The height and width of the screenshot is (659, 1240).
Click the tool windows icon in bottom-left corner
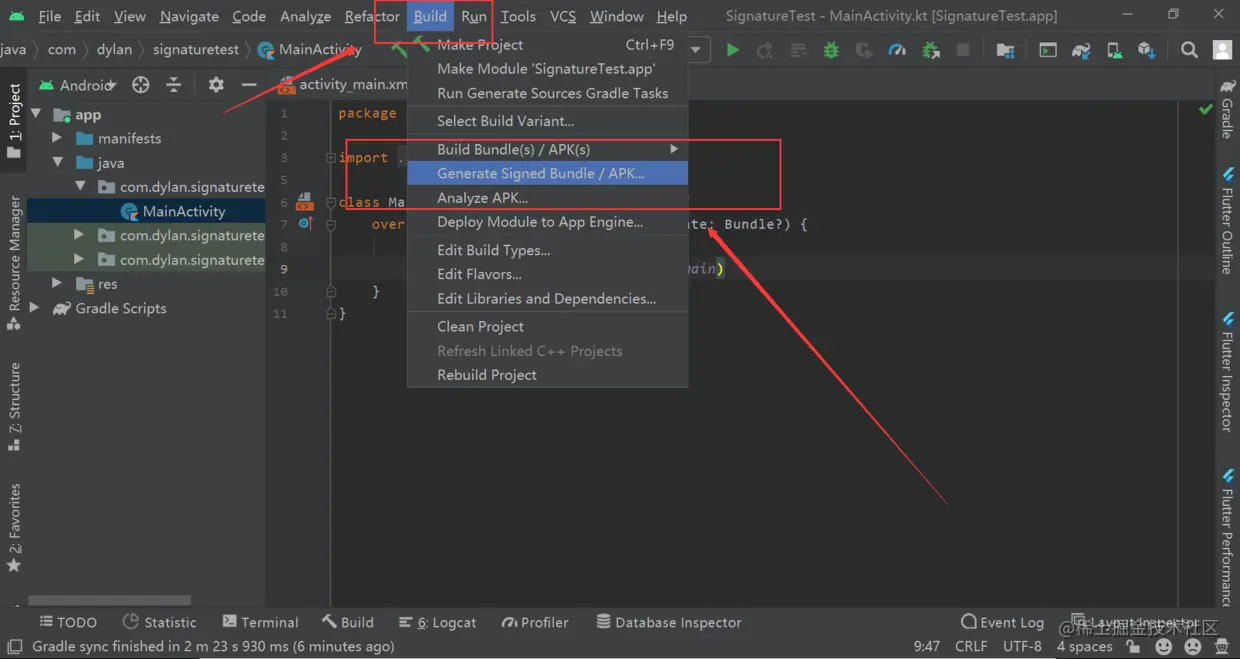click(x=13, y=647)
